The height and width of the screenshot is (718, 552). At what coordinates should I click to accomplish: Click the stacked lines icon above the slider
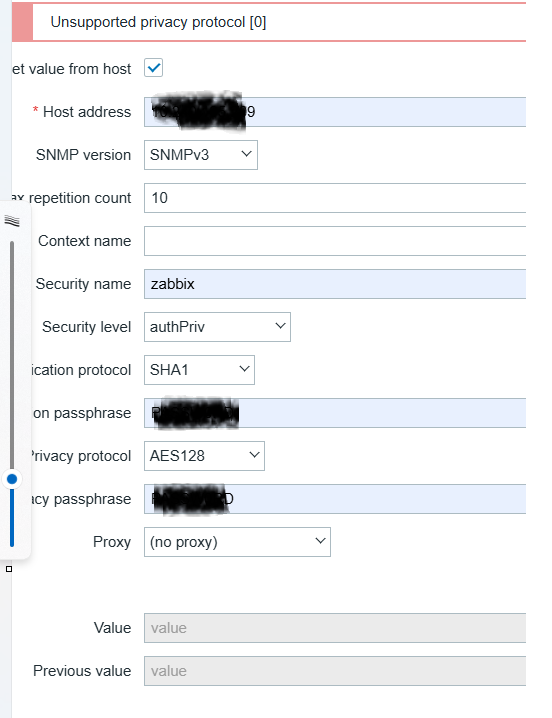tap(12, 221)
